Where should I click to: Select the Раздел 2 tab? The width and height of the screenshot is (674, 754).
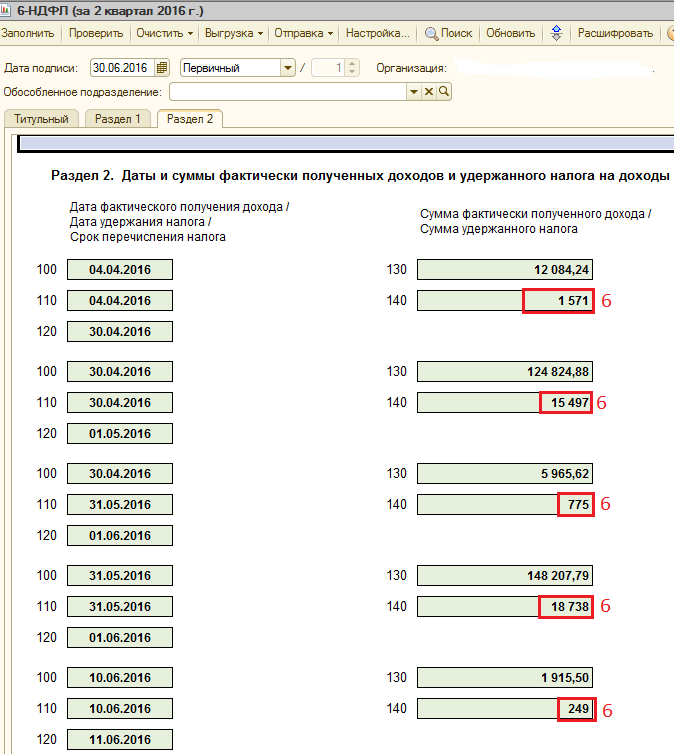click(190, 119)
